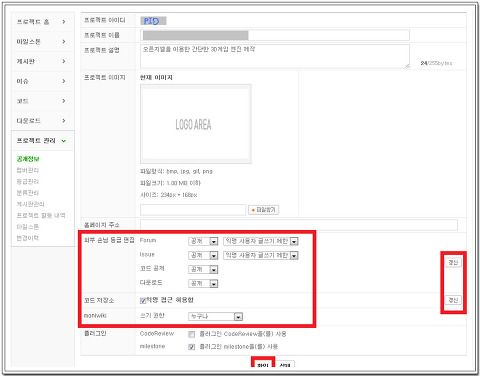Go to 게시판관리 submenu link

coord(30,204)
